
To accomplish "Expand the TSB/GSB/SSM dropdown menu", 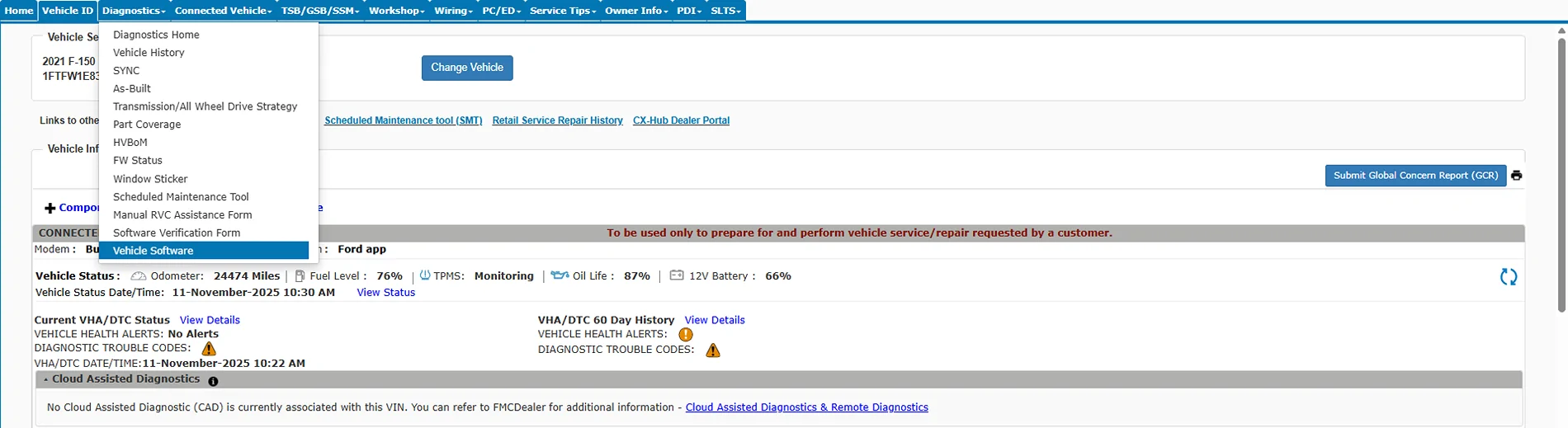I will point(319,11).
